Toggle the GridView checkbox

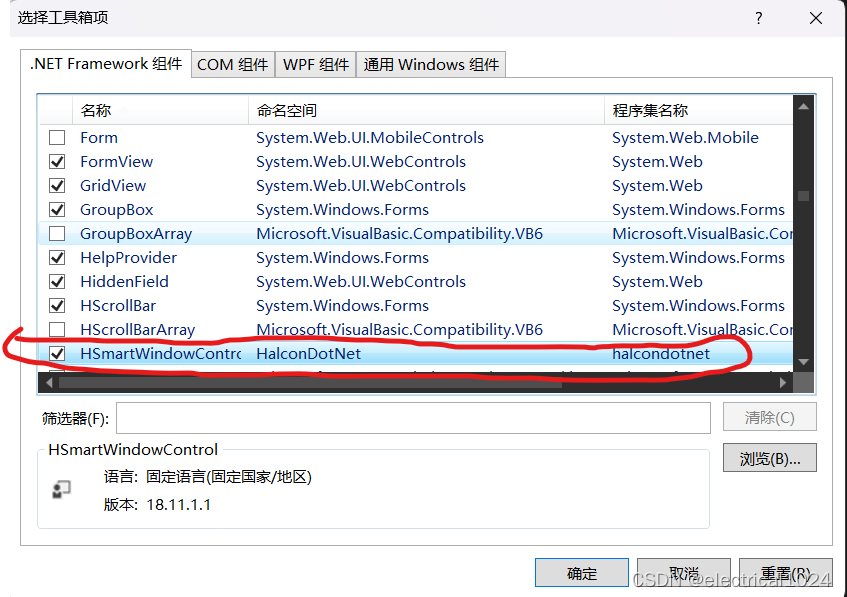(57, 185)
